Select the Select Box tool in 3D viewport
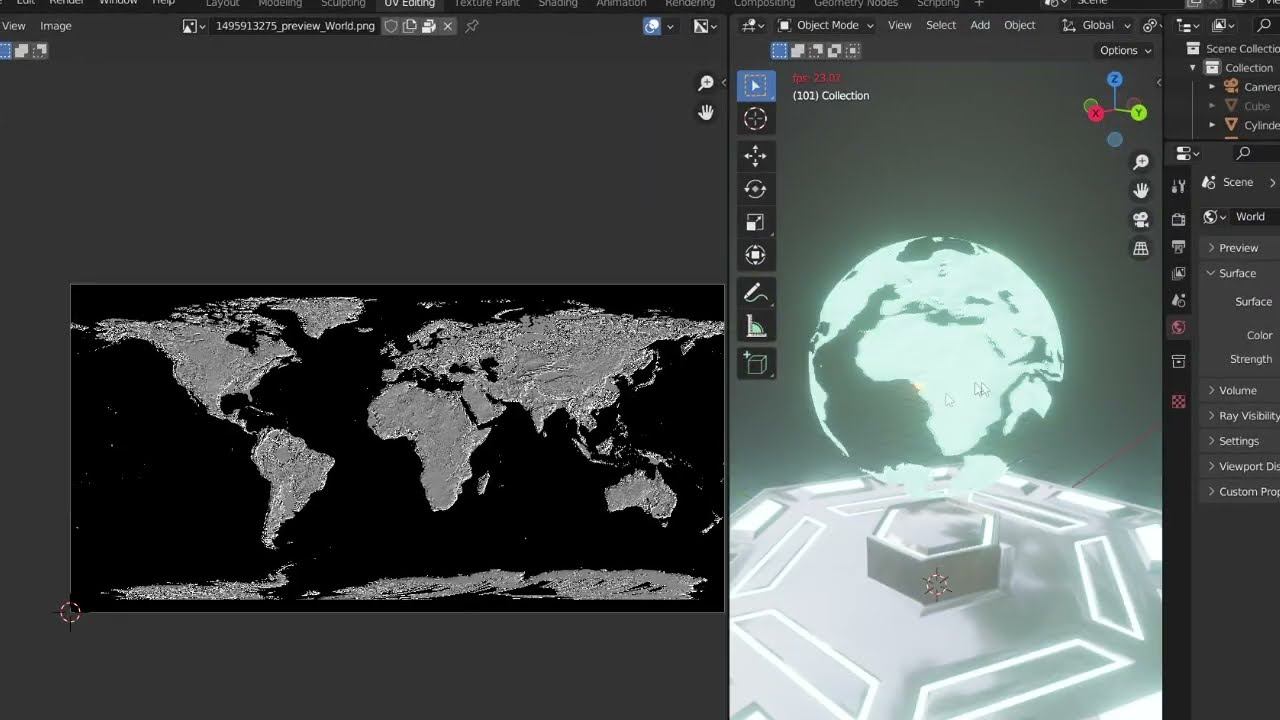The image size is (1280, 720). pos(755,86)
